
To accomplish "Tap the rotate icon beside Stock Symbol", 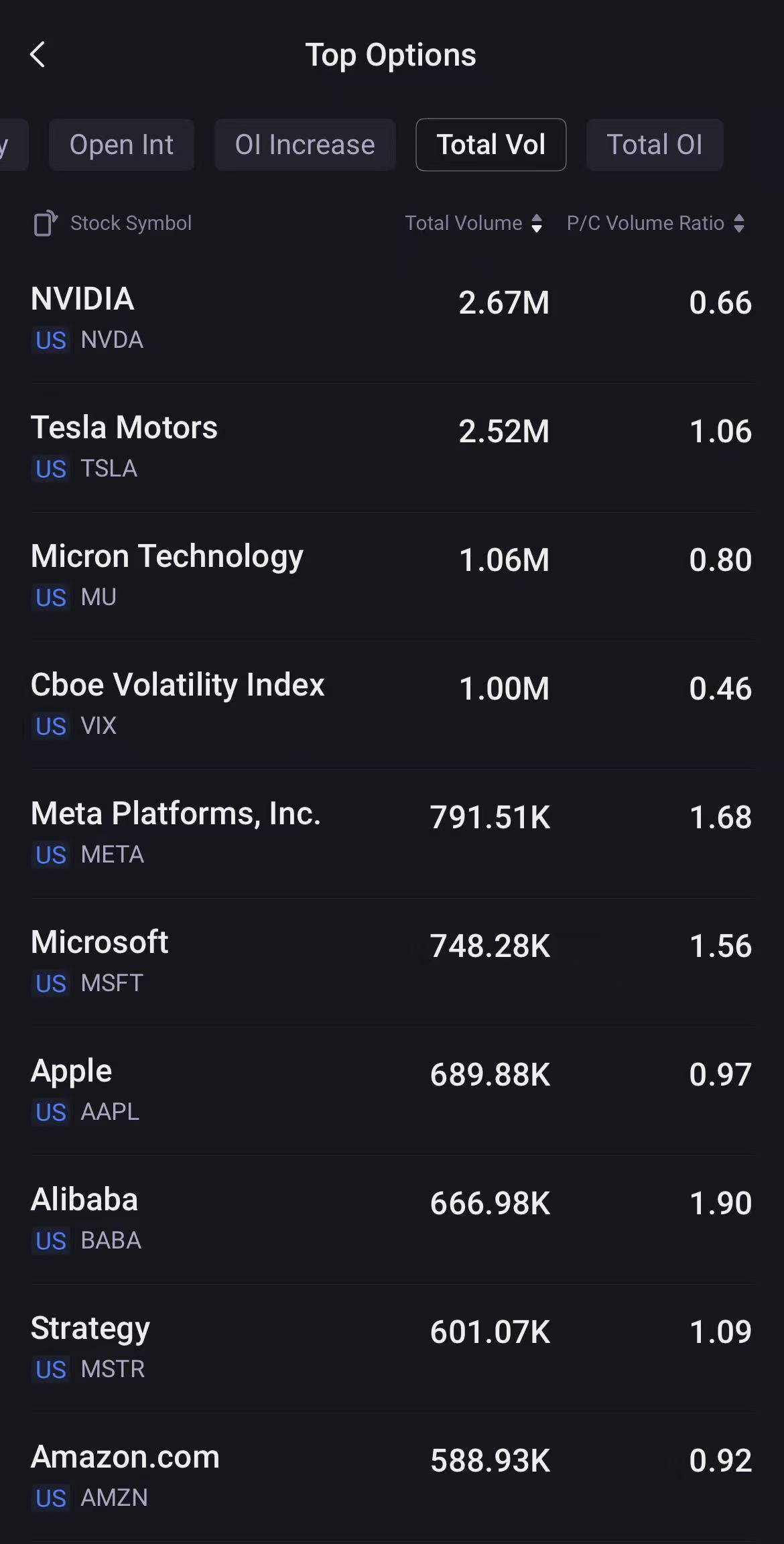I will tap(45, 223).
